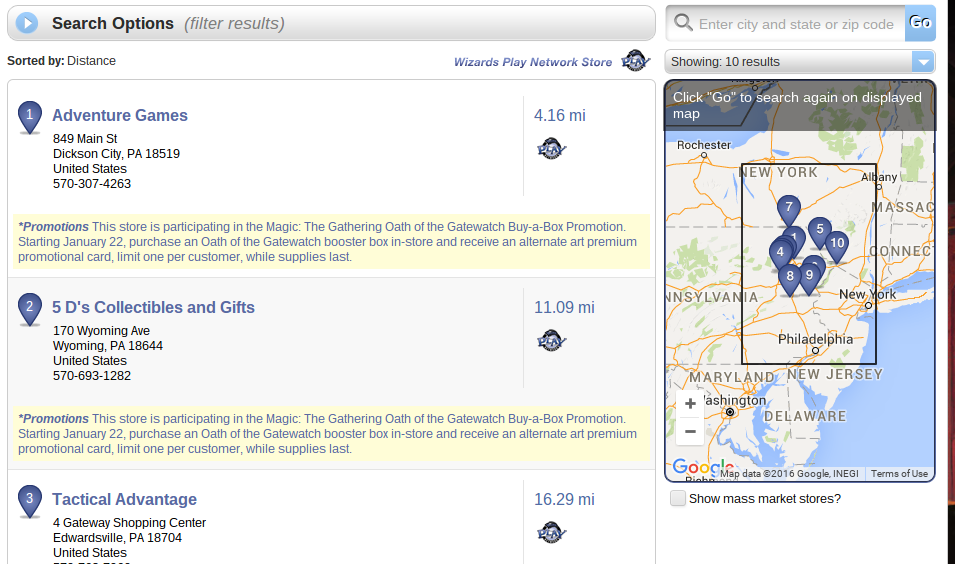This screenshot has width=955, height=564.
Task: Zoom out on the map with minus button
Action: [690, 432]
